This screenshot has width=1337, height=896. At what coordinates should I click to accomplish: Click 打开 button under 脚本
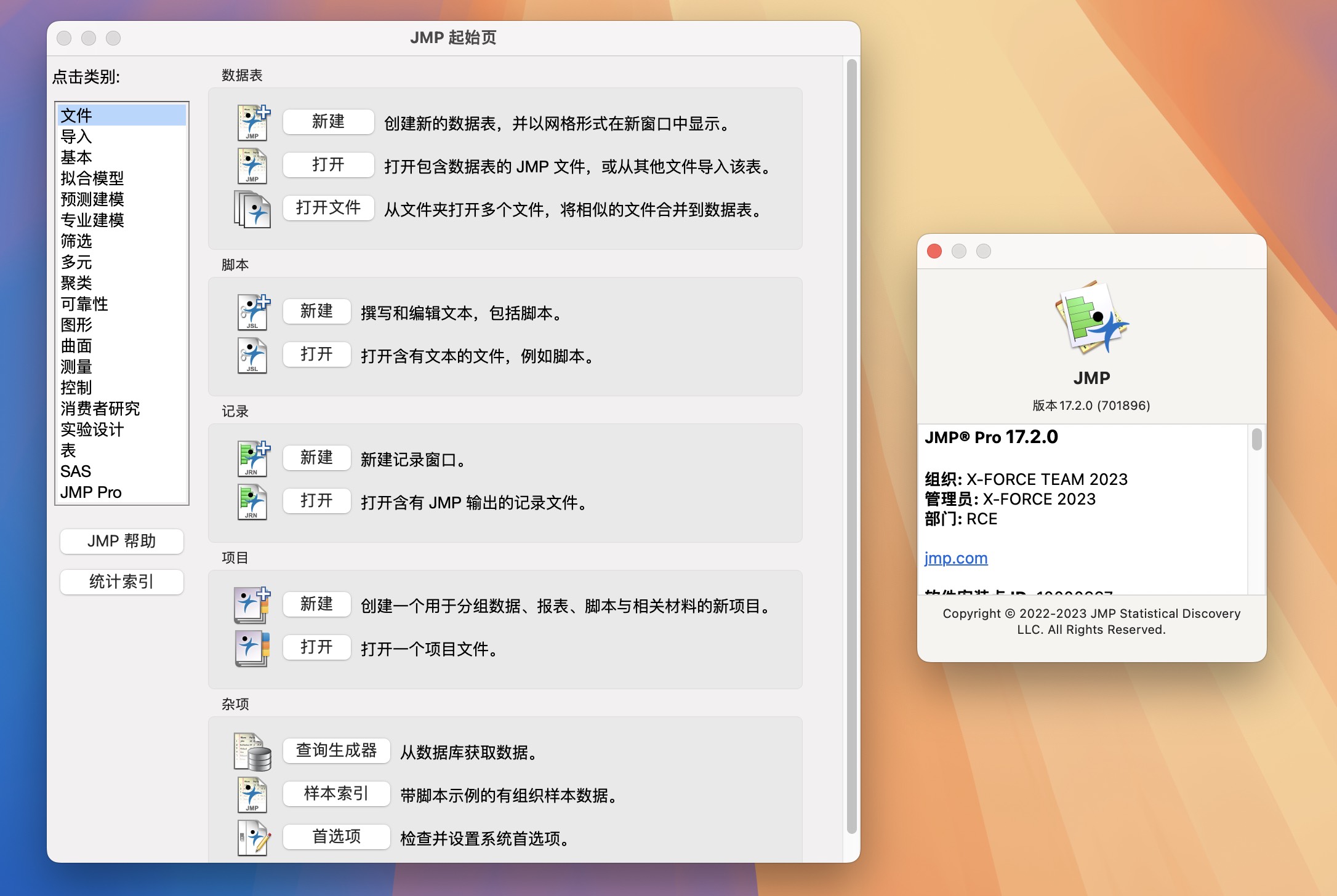point(317,354)
